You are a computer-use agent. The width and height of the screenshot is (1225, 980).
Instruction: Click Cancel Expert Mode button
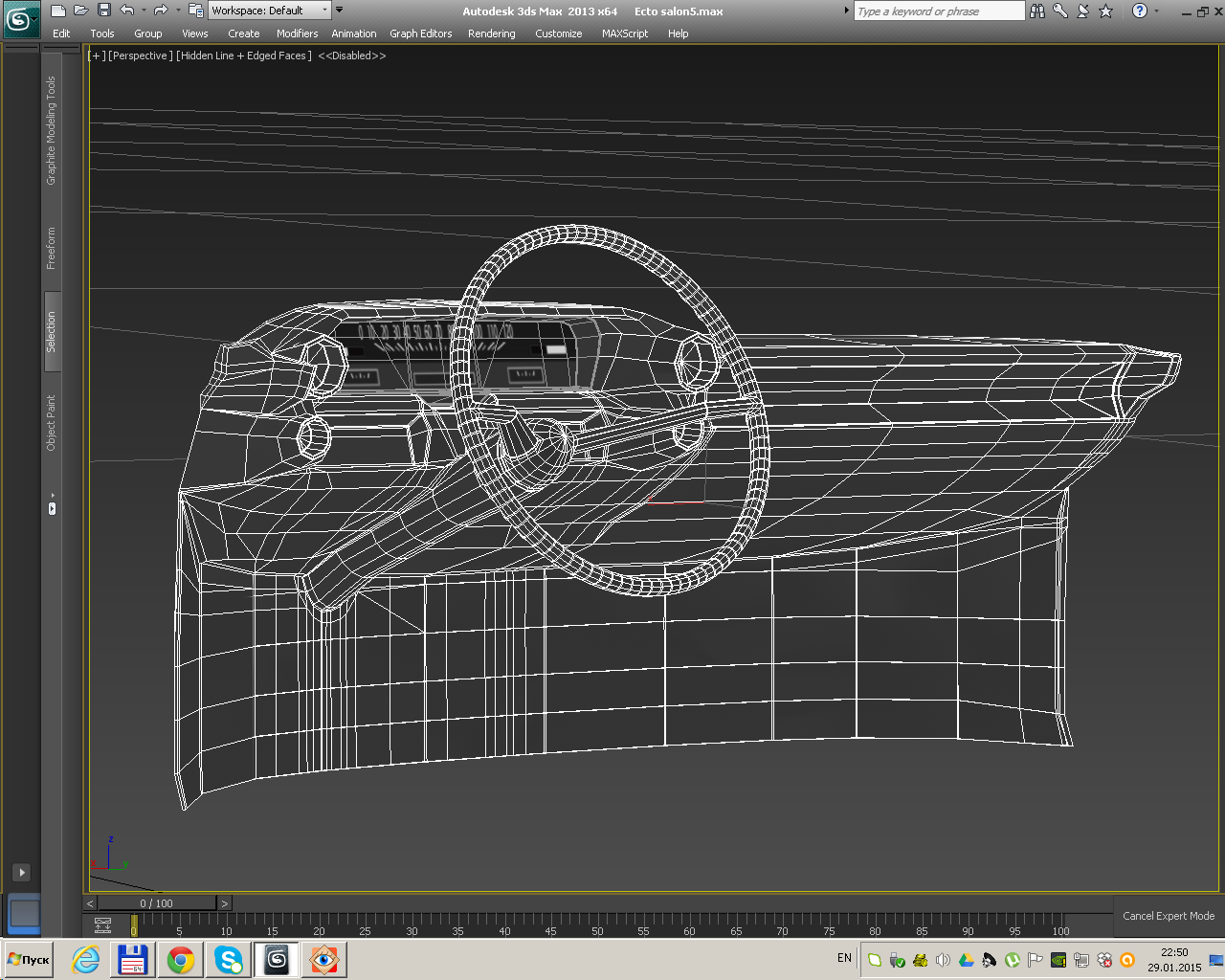1168,916
